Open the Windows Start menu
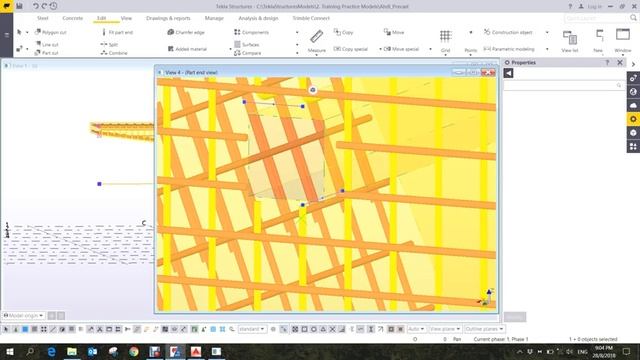This screenshot has height=360, width=640. 9,351
